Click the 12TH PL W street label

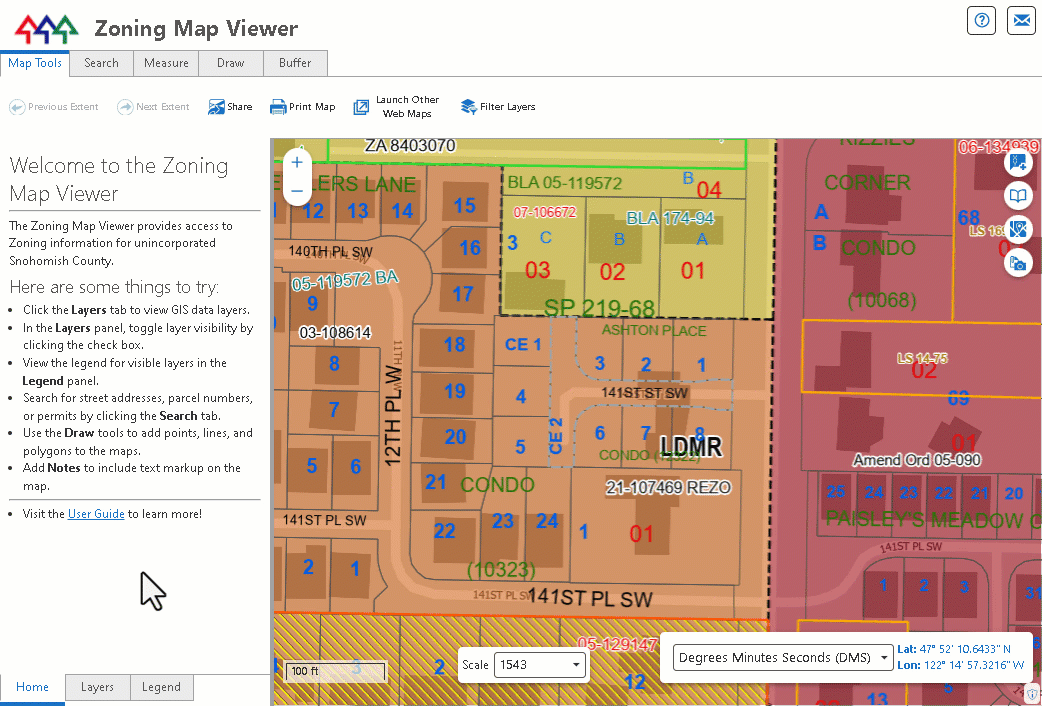click(393, 415)
